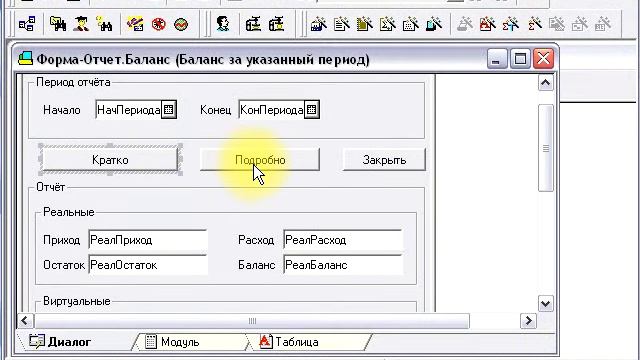Click the red sigma wand icon

[534, 24]
